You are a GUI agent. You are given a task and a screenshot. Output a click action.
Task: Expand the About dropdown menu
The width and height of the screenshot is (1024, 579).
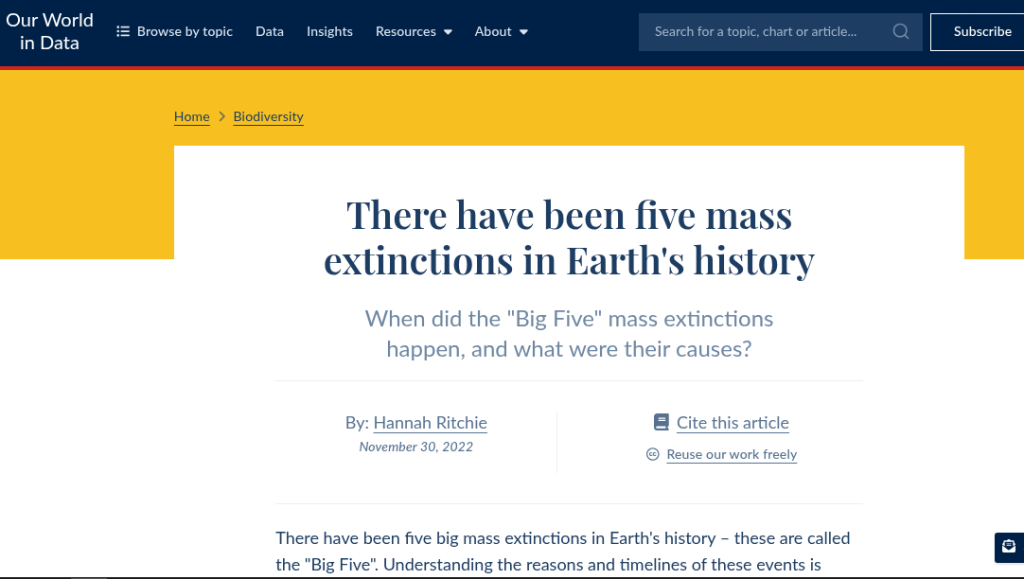coord(501,31)
